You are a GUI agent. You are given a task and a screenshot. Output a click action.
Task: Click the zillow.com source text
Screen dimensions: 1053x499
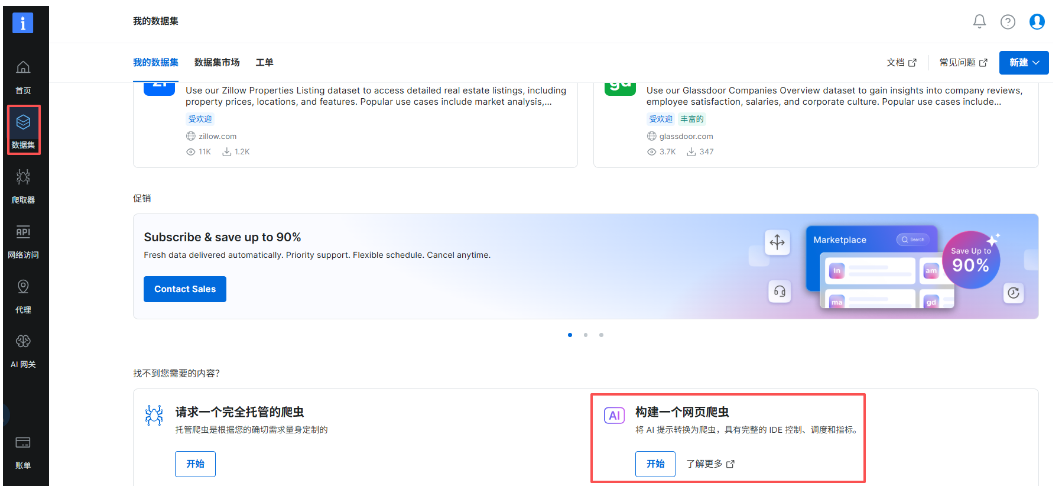[216, 136]
